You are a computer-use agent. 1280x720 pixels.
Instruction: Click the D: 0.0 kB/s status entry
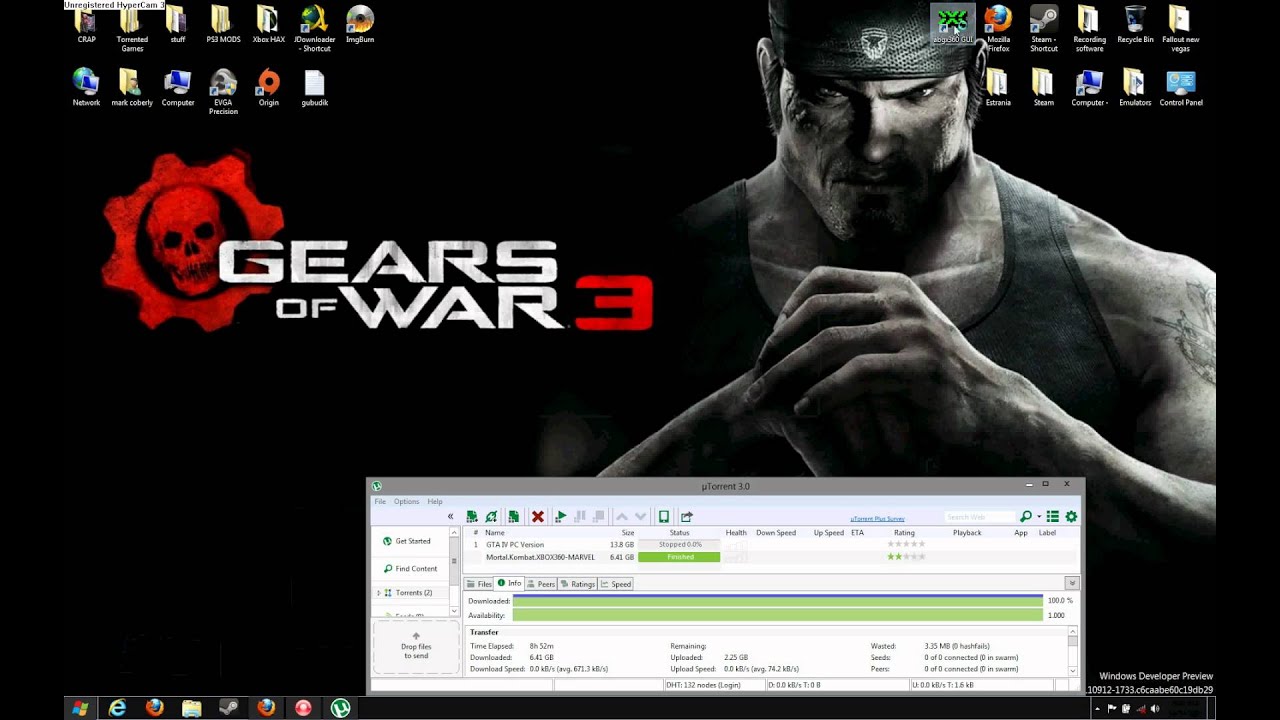pos(836,685)
